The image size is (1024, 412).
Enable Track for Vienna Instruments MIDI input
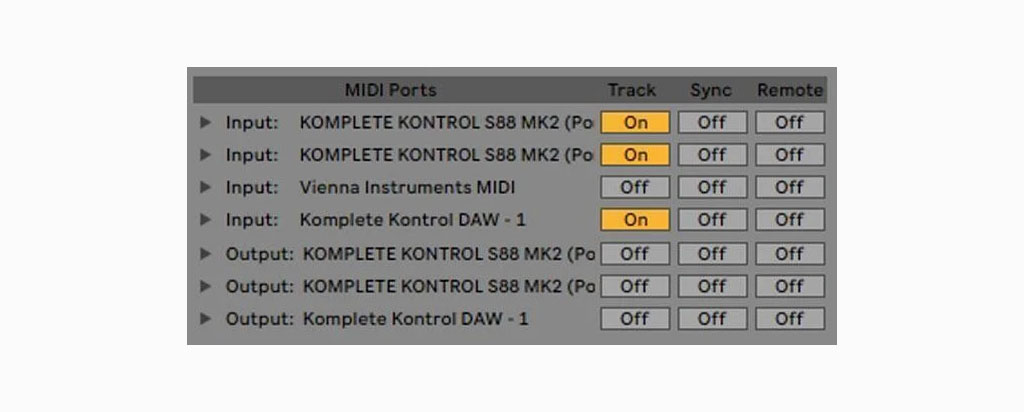pos(635,187)
